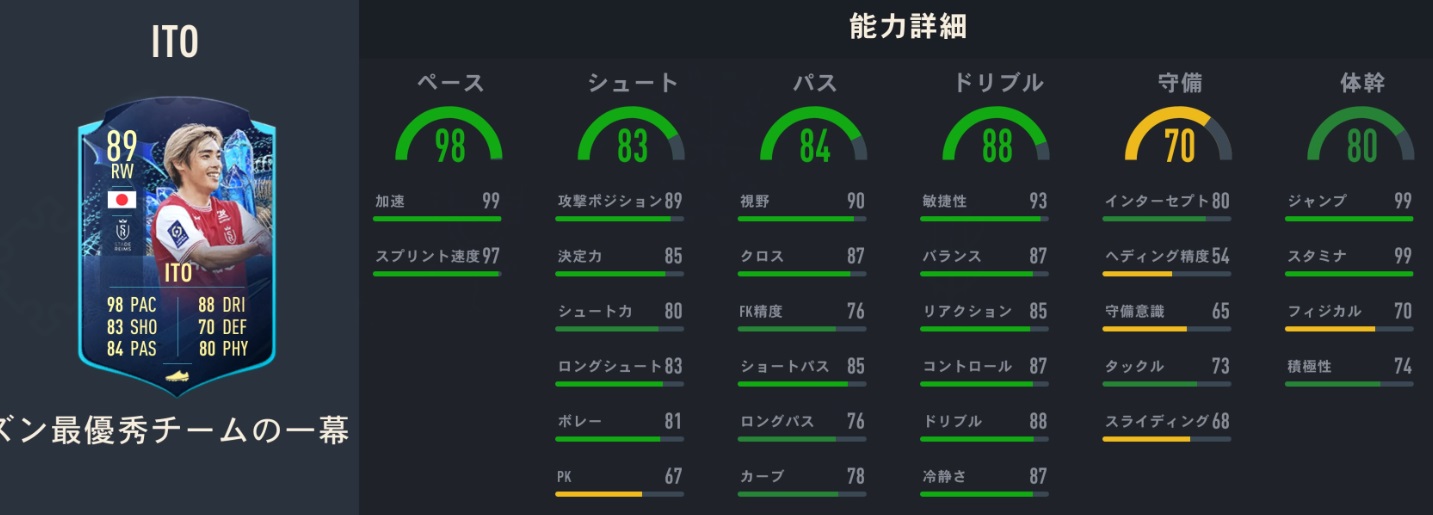Click the Physical gauge showing 80

[1361, 137]
